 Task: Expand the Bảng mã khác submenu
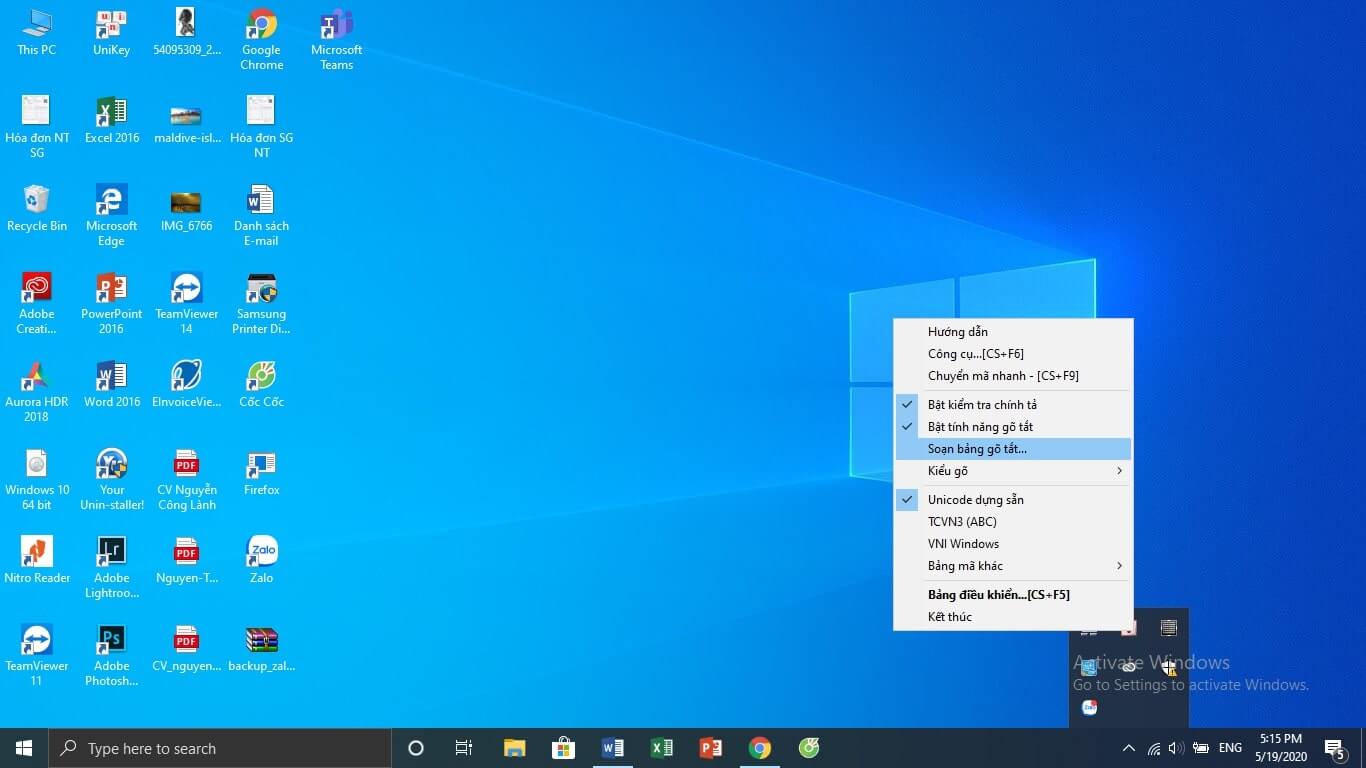pyautogui.click(x=1013, y=565)
